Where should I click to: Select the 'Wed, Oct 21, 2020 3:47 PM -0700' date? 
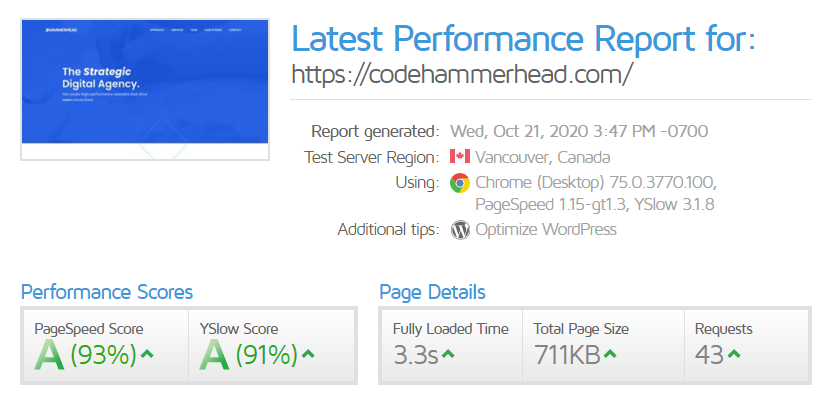[x=579, y=131]
